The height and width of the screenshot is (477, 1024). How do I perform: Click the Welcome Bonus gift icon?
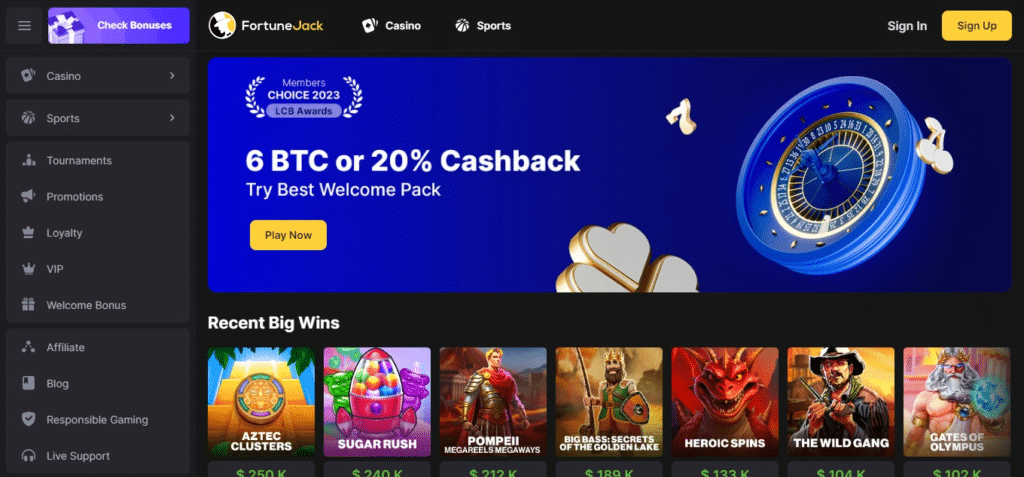(28, 304)
